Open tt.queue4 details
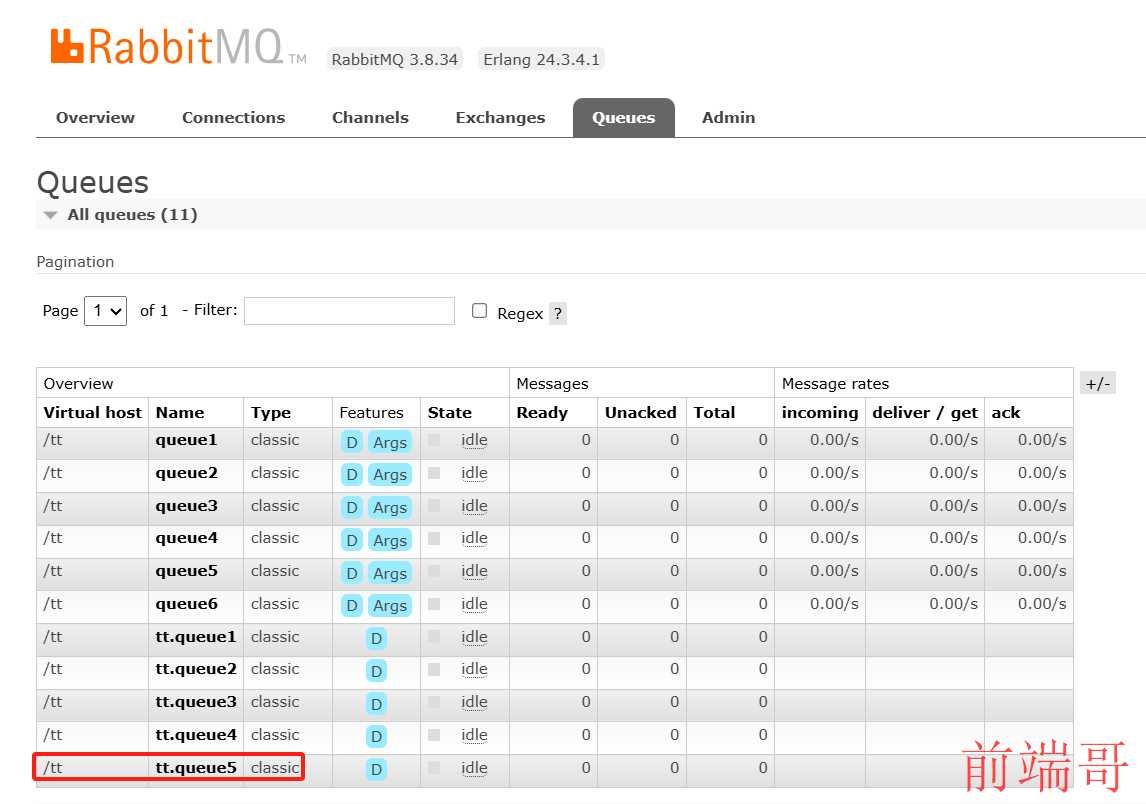The image size is (1146, 804). 196,735
